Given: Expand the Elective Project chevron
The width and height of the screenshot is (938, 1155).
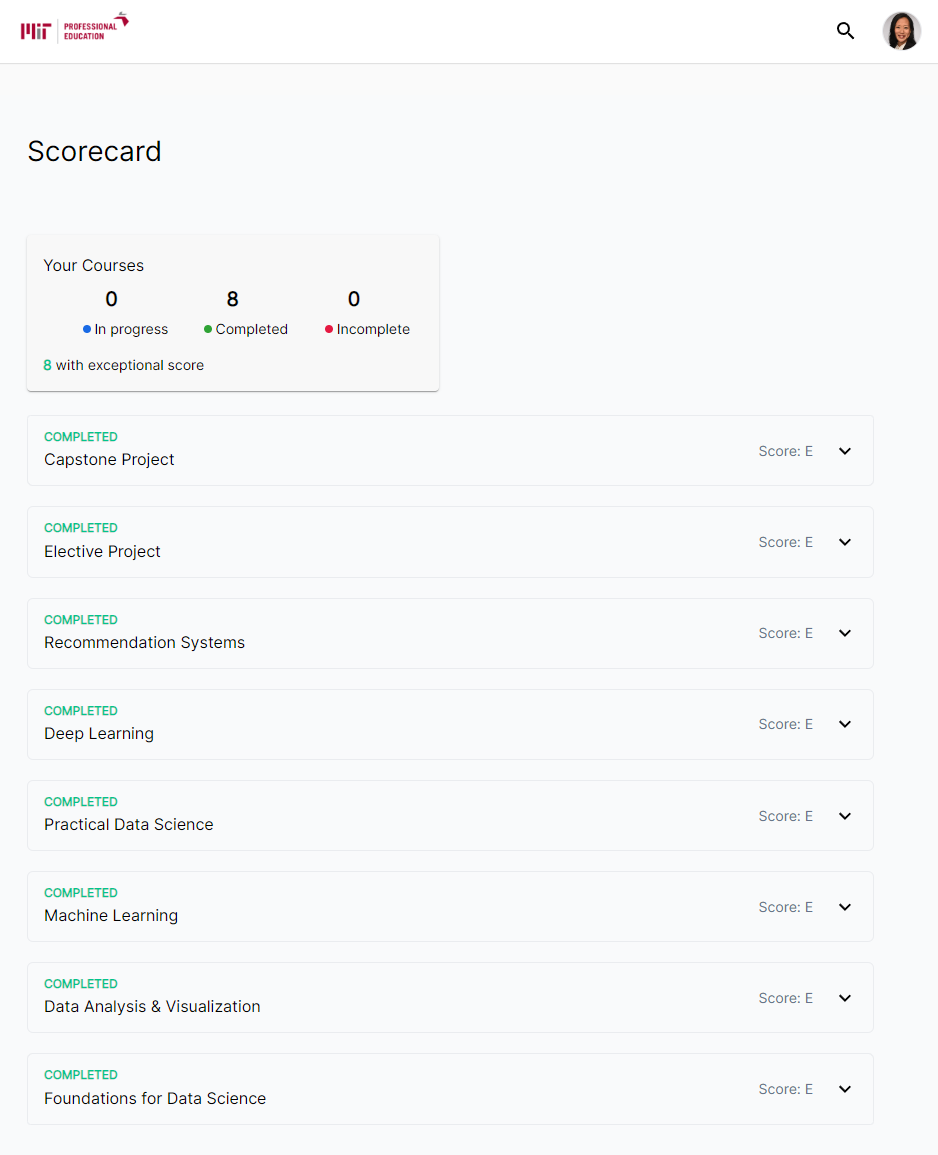Looking at the screenshot, I should (x=845, y=542).
